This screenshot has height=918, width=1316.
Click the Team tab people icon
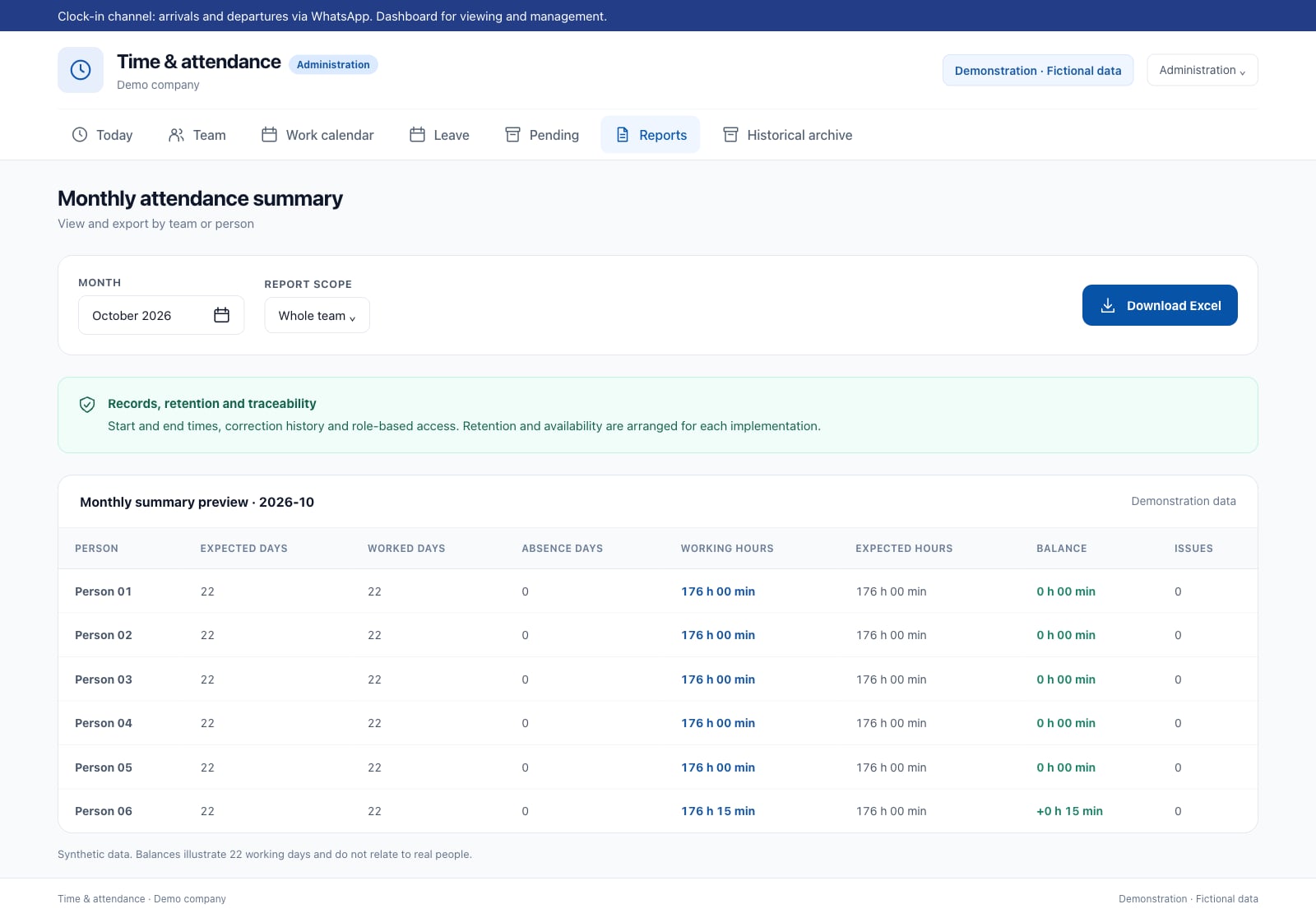click(176, 135)
